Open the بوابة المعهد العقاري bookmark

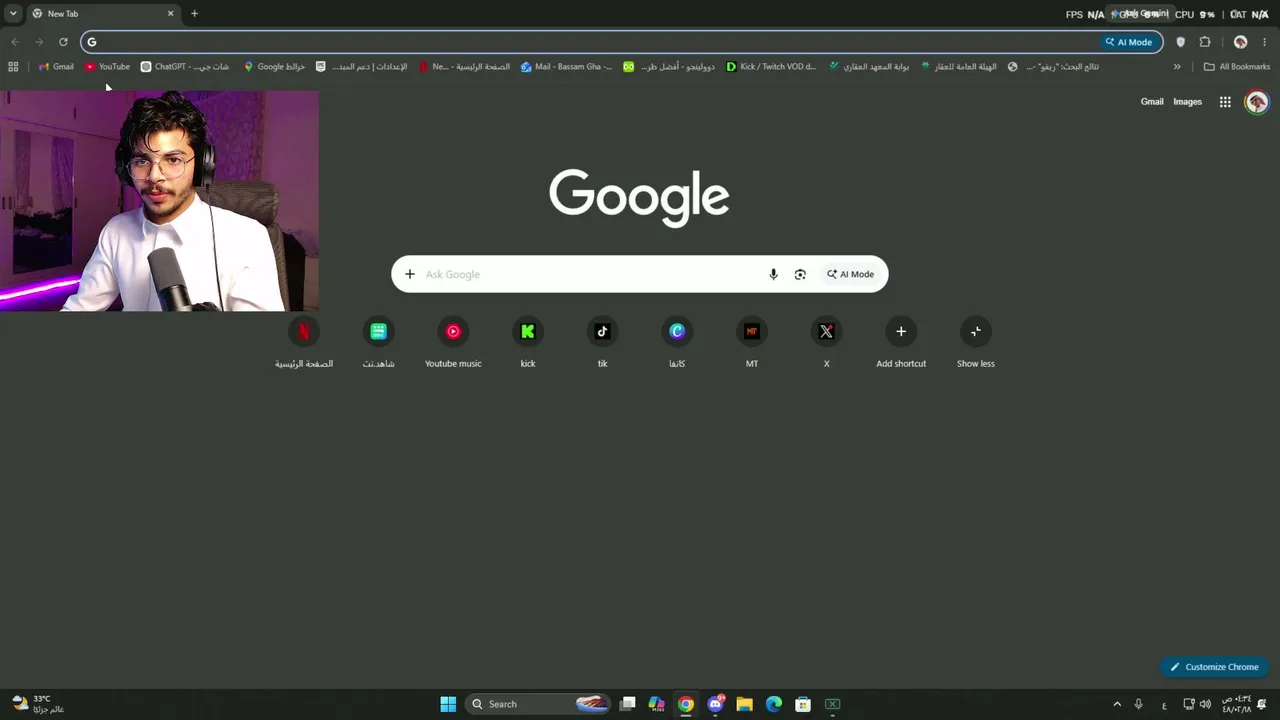pyautogui.click(x=869, y=67)
